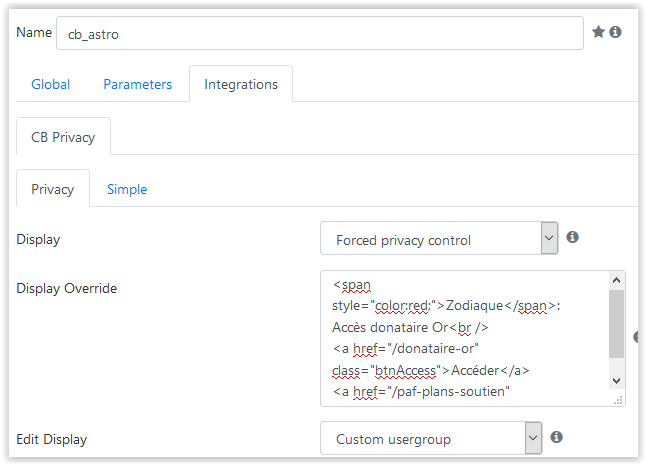This screenshot has height=465, width=646.
Task: Click partially hidden info icon beside Display Override
Action: (636, 337)
